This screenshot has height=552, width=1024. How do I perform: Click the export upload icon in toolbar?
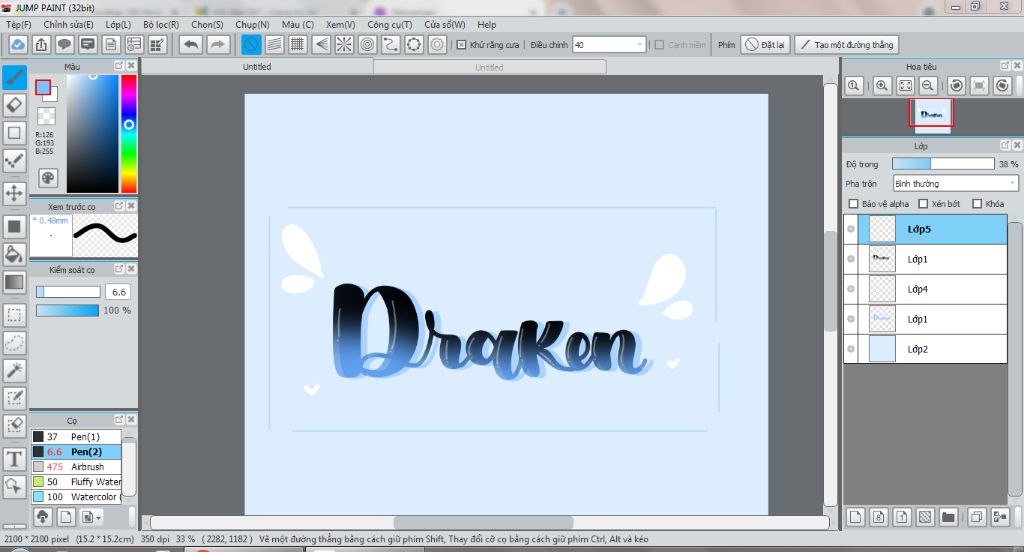[x=41, y=44]
